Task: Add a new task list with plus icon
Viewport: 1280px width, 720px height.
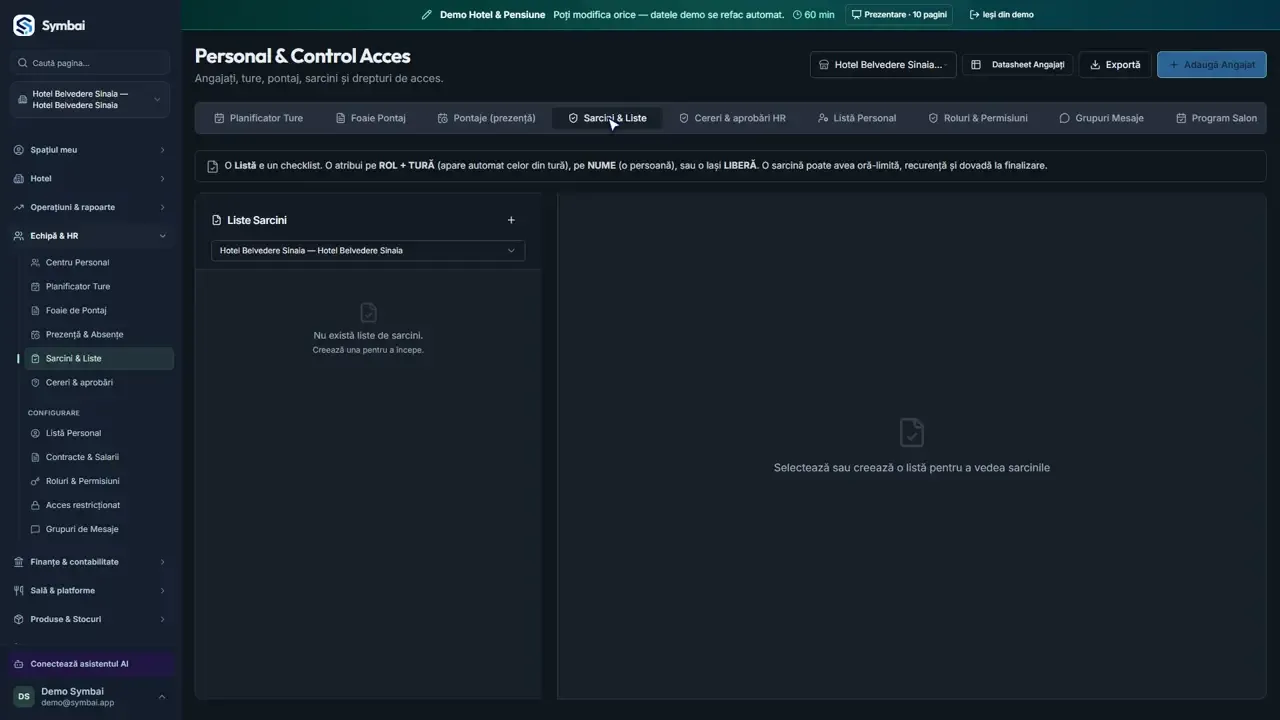Action: [x=511, y=220]
